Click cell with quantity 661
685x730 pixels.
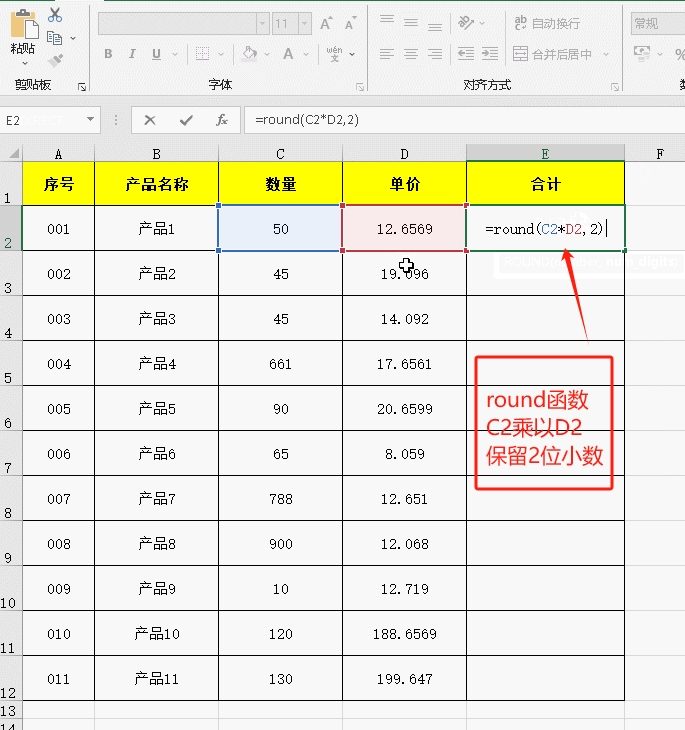coord(280,364)
